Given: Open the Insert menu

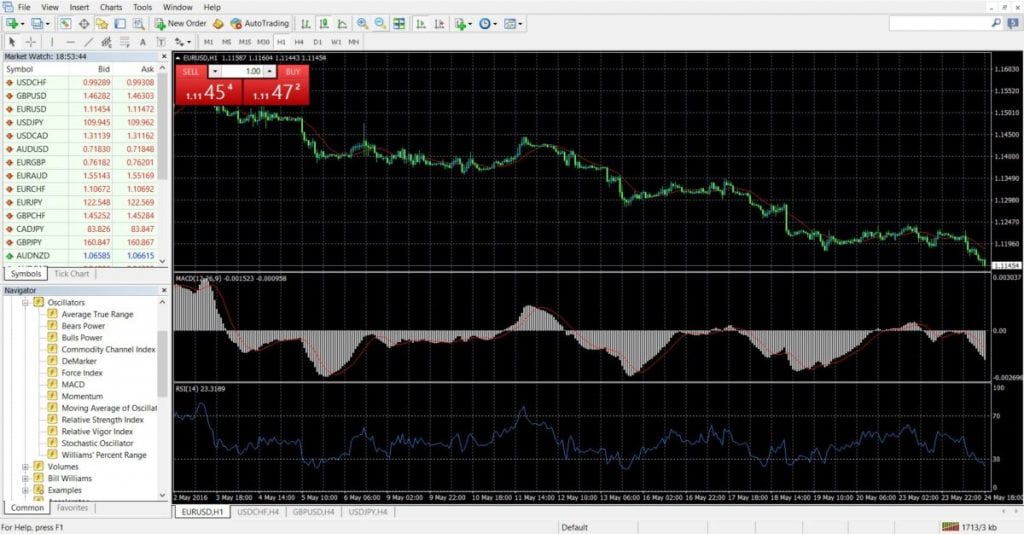Looking at the screenshot, I should pos(79,7).
